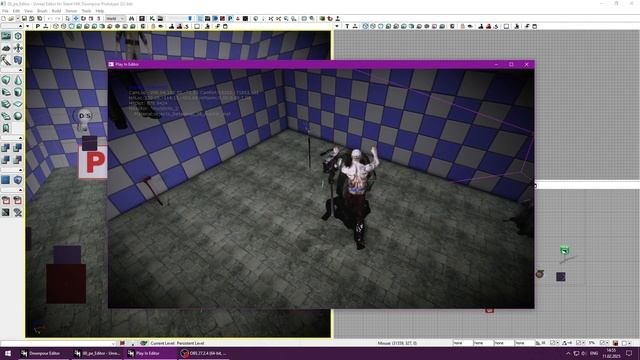The height and width of the screenshot is (360, 640).
Task: Open the Kismet editor (K icon)
Action: click(152, 18)
